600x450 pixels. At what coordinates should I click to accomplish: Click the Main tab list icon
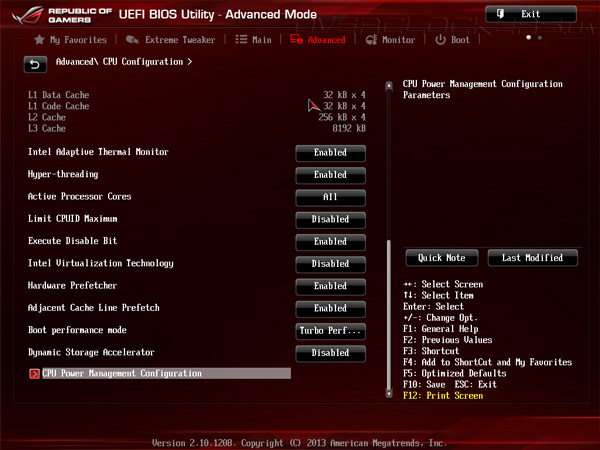click(x=241, y=39)
